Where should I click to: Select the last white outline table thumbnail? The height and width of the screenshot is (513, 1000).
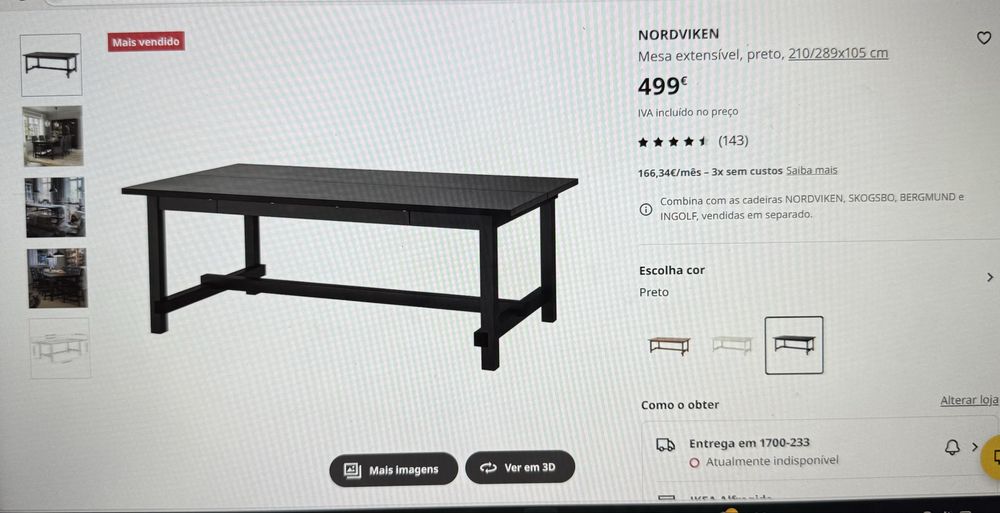(x=60, y=348)
